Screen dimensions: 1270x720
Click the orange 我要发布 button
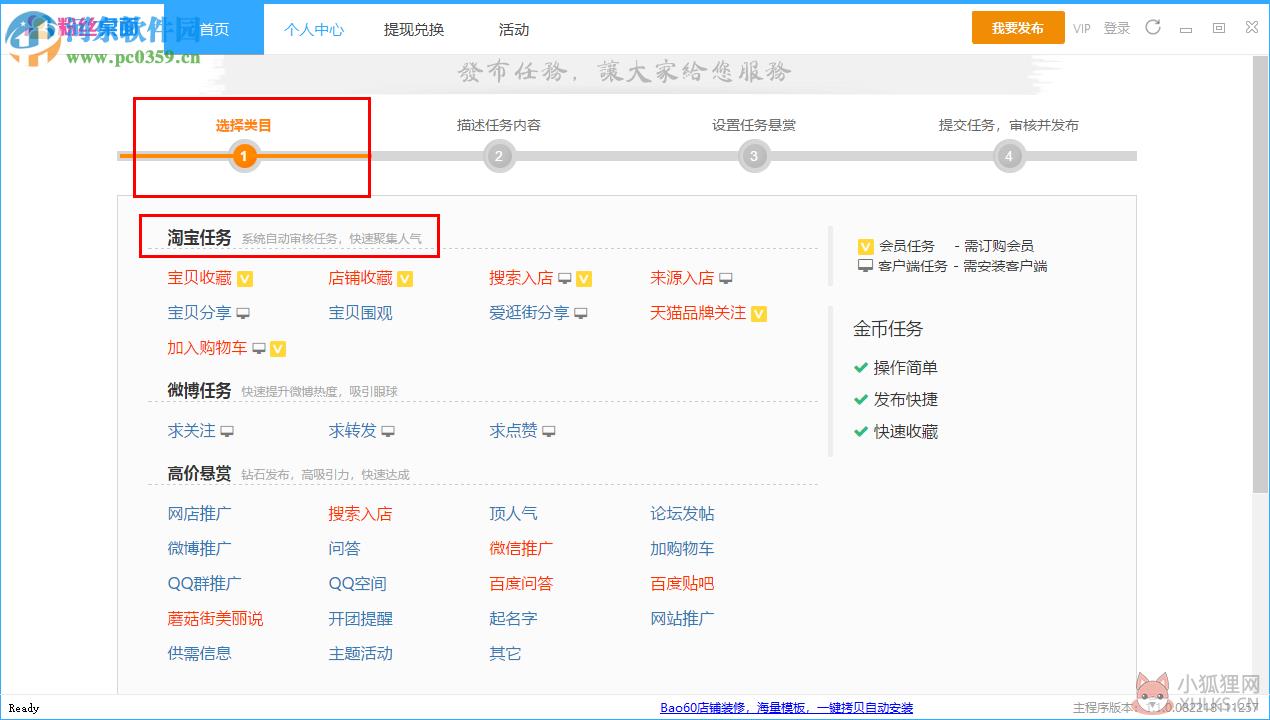click(x=1018, y=28)
